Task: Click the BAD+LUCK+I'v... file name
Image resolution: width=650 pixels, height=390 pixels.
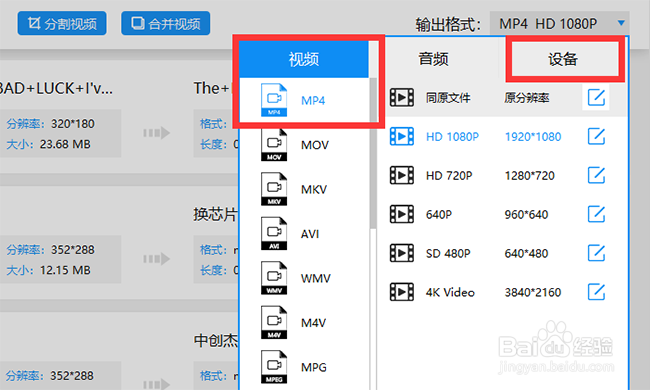Action: [x=56, y=88]
